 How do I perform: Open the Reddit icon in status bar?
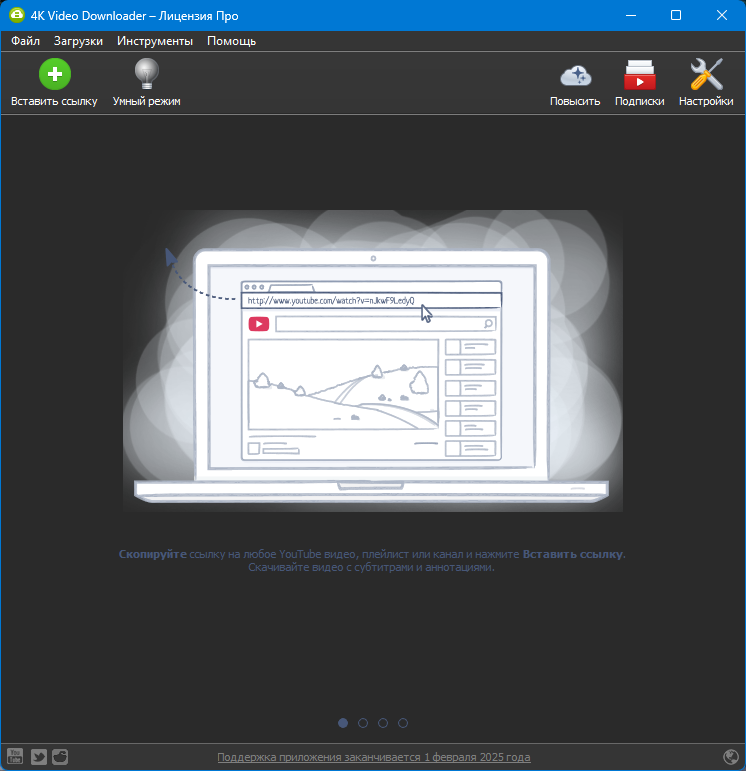tap(60, 756)
